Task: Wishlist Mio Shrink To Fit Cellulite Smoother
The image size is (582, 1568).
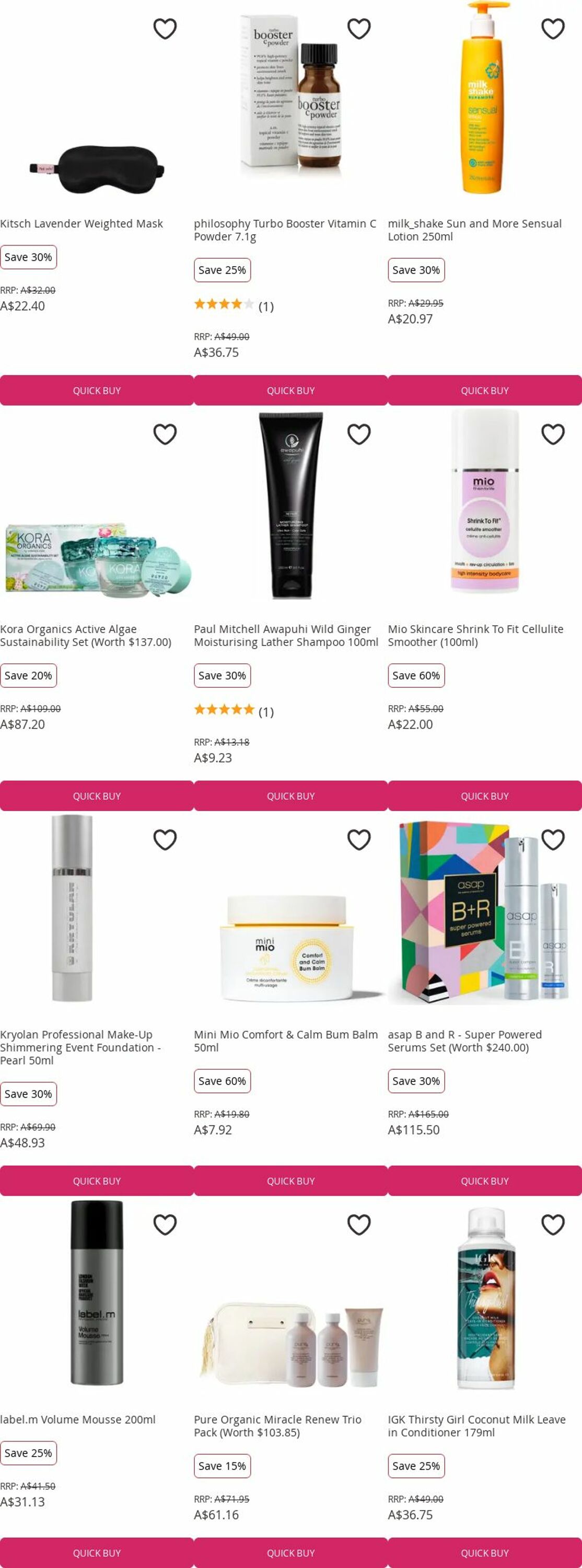Action: [553, 434]
